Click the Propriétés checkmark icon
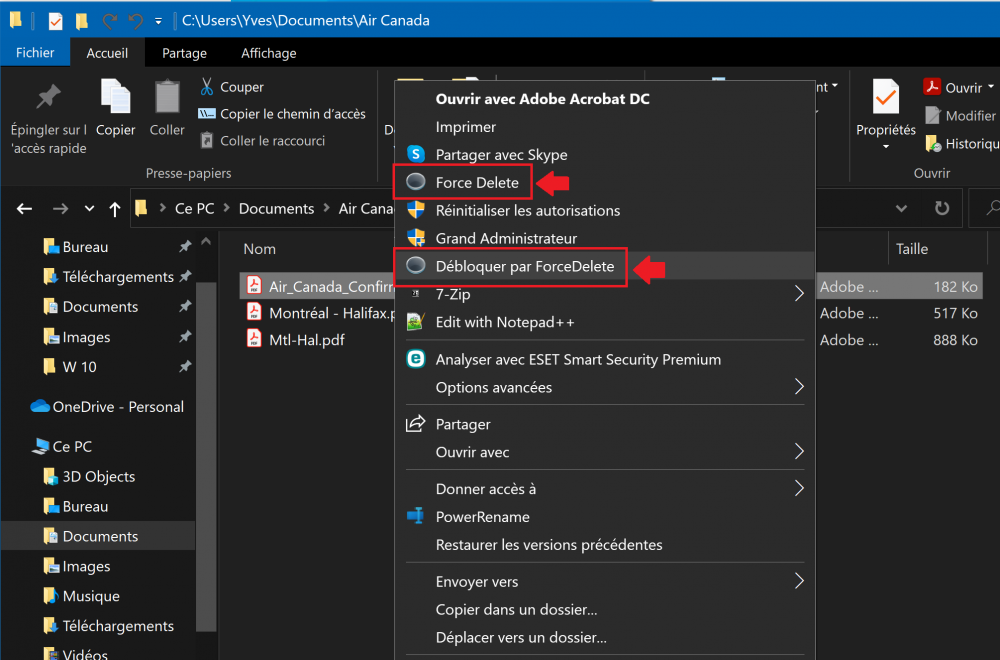 [885, 98]
